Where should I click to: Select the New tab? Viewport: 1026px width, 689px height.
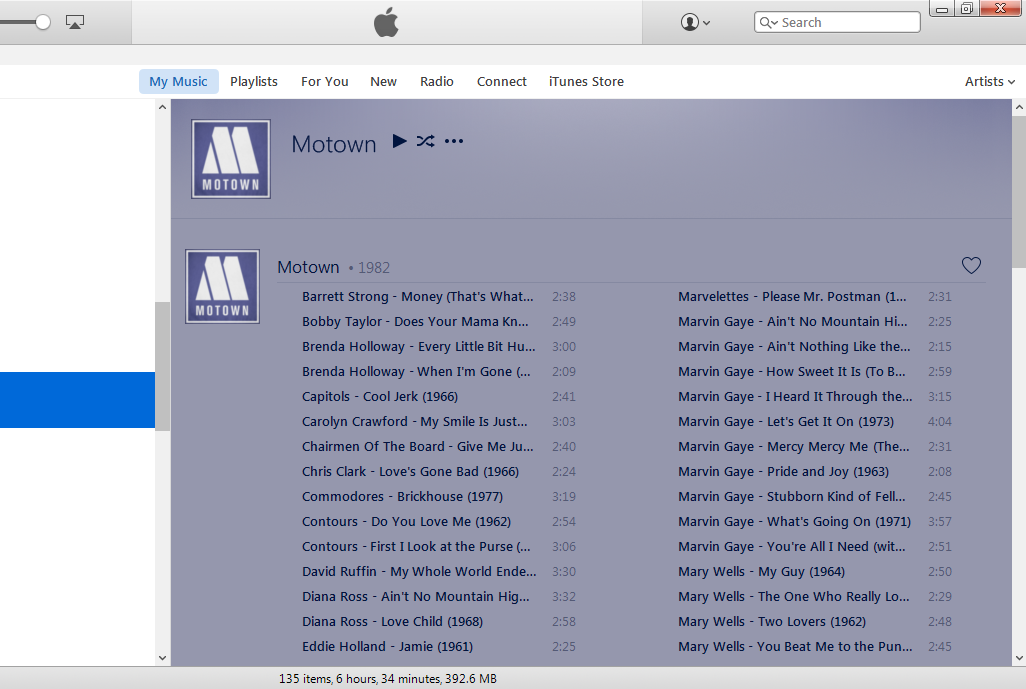[x=383, y=82]
